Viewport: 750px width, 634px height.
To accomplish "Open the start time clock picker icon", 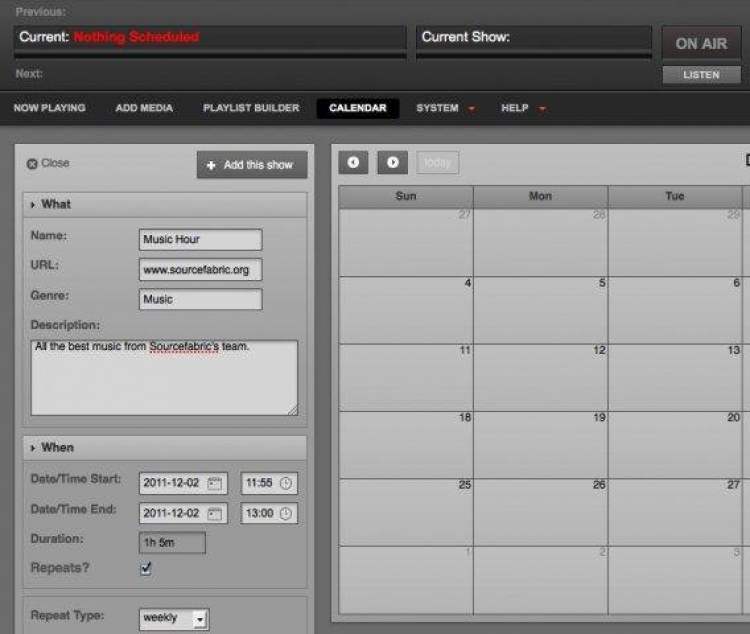I will coord(286,483).
